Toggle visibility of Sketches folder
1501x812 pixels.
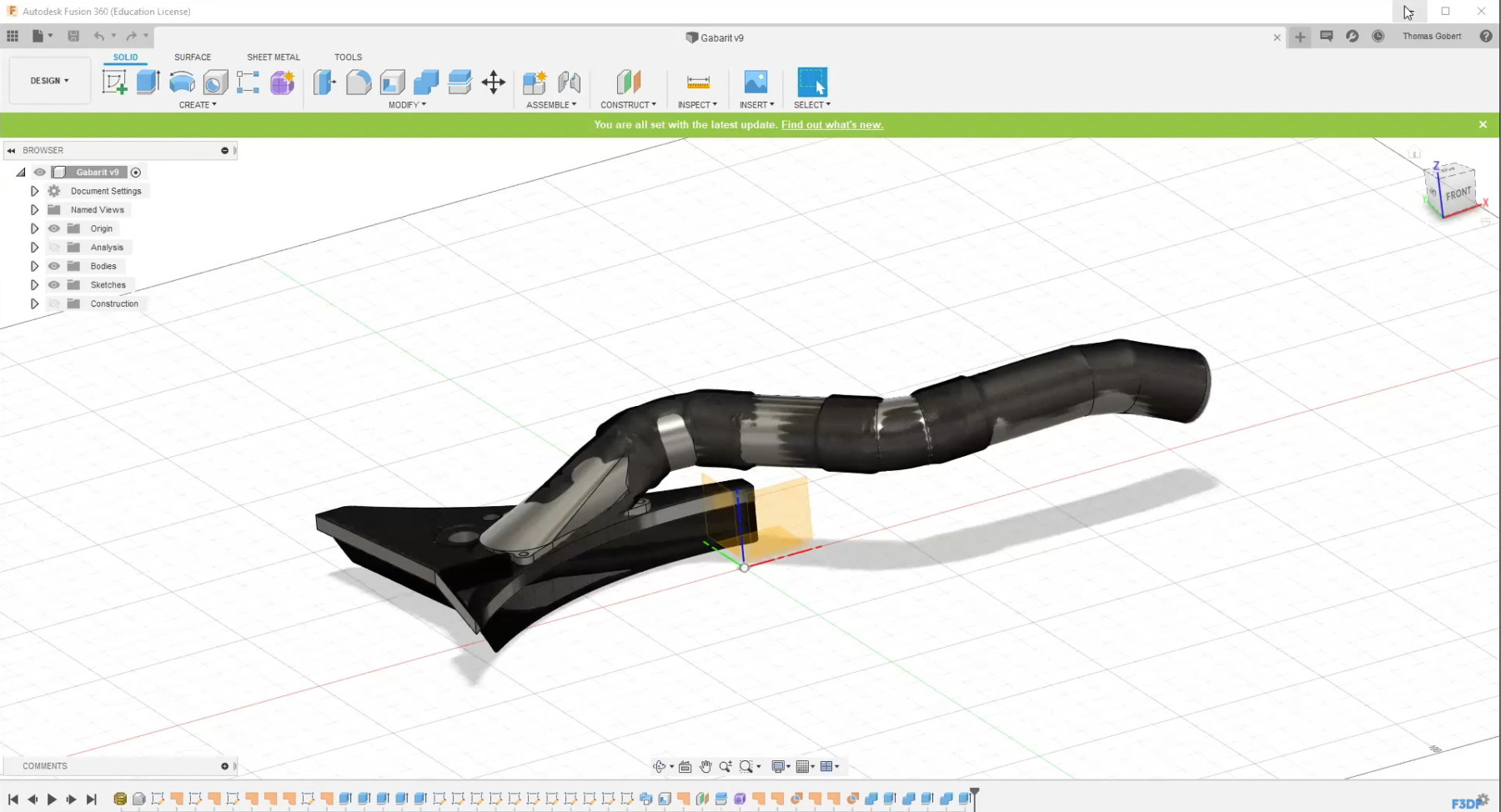[x=54, y=285]
